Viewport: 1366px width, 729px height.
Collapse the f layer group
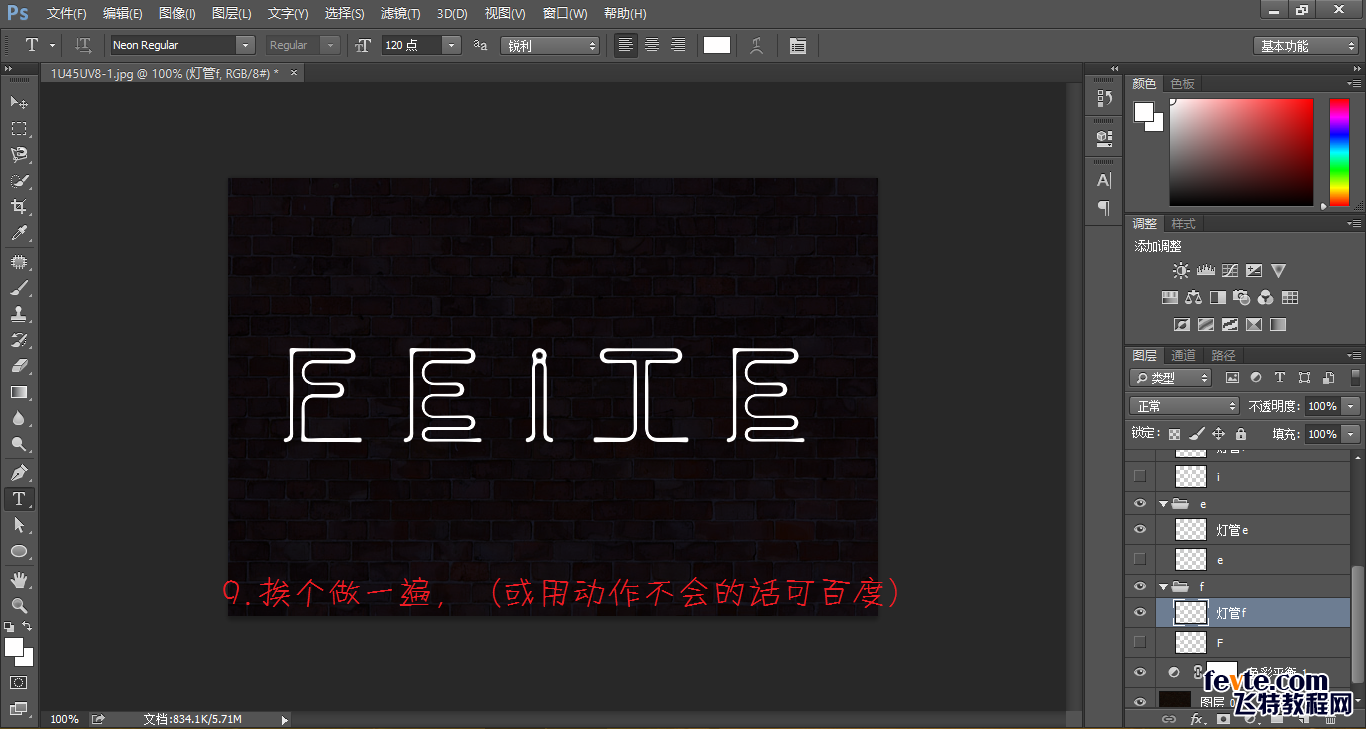tap(1164, 586)
